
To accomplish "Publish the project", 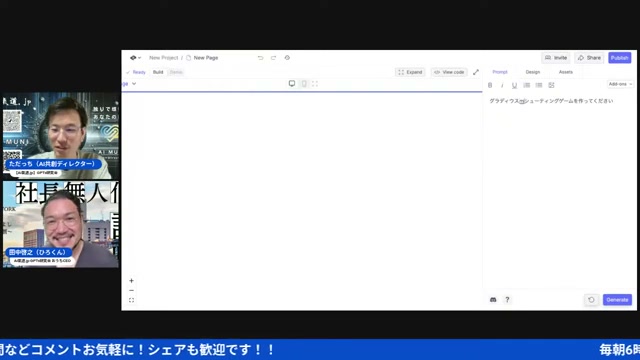I will click(x=620, y=58).
